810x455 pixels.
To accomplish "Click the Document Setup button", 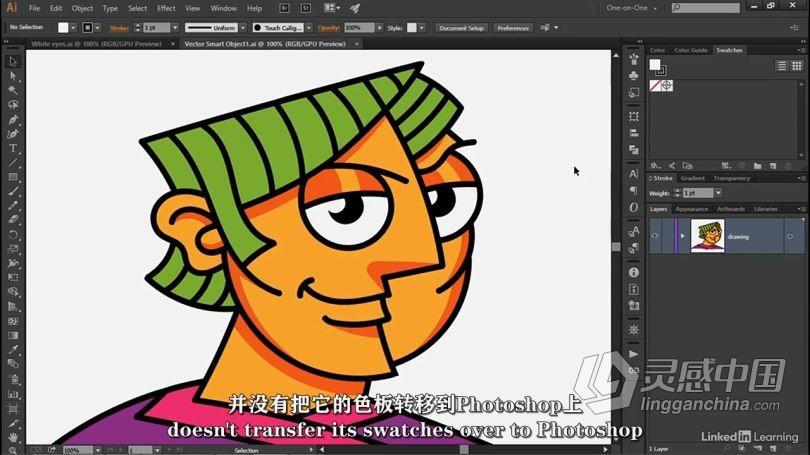I will click(x=461, y=28).
